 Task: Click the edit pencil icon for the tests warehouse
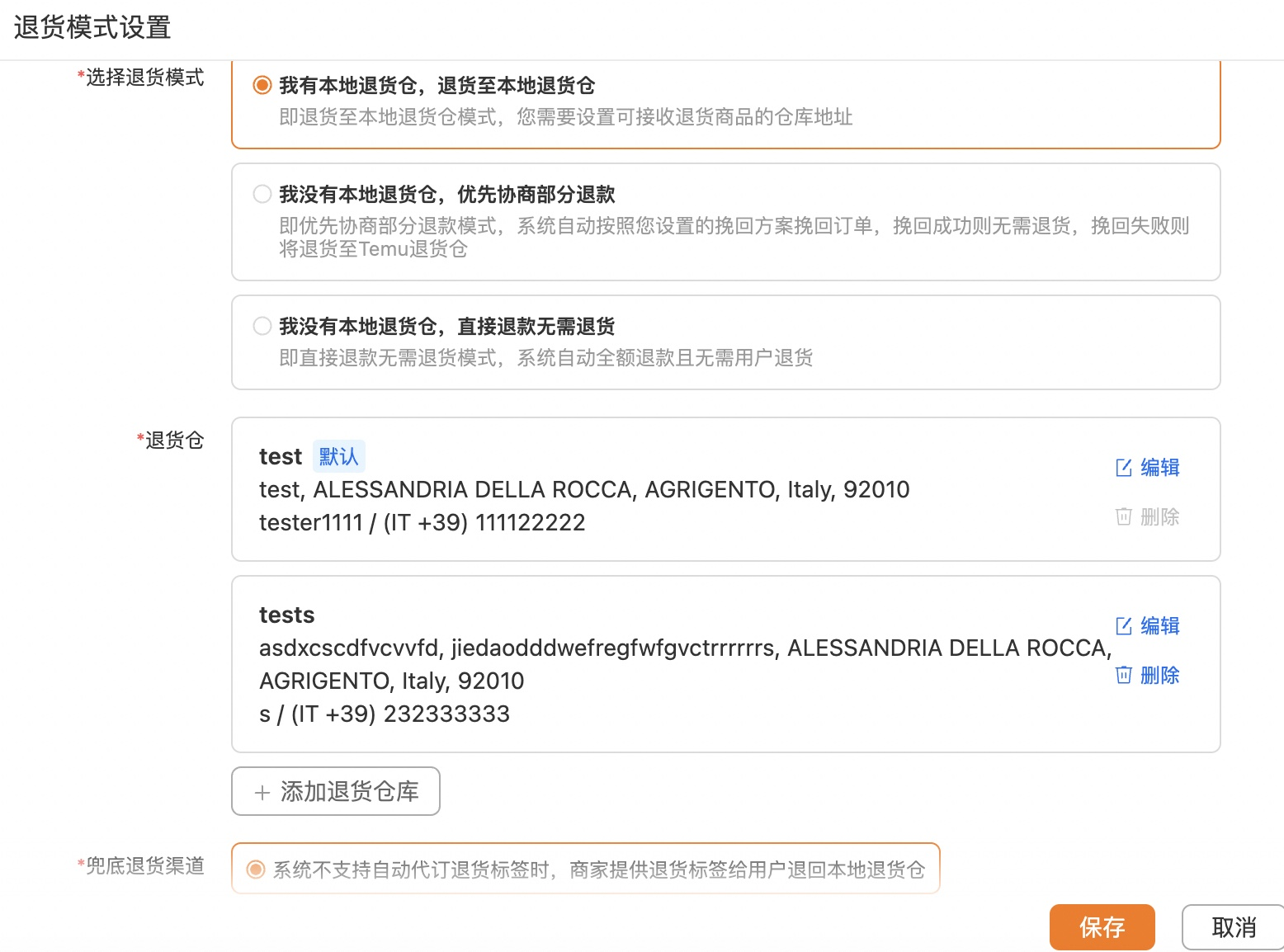pos(1124,625)
